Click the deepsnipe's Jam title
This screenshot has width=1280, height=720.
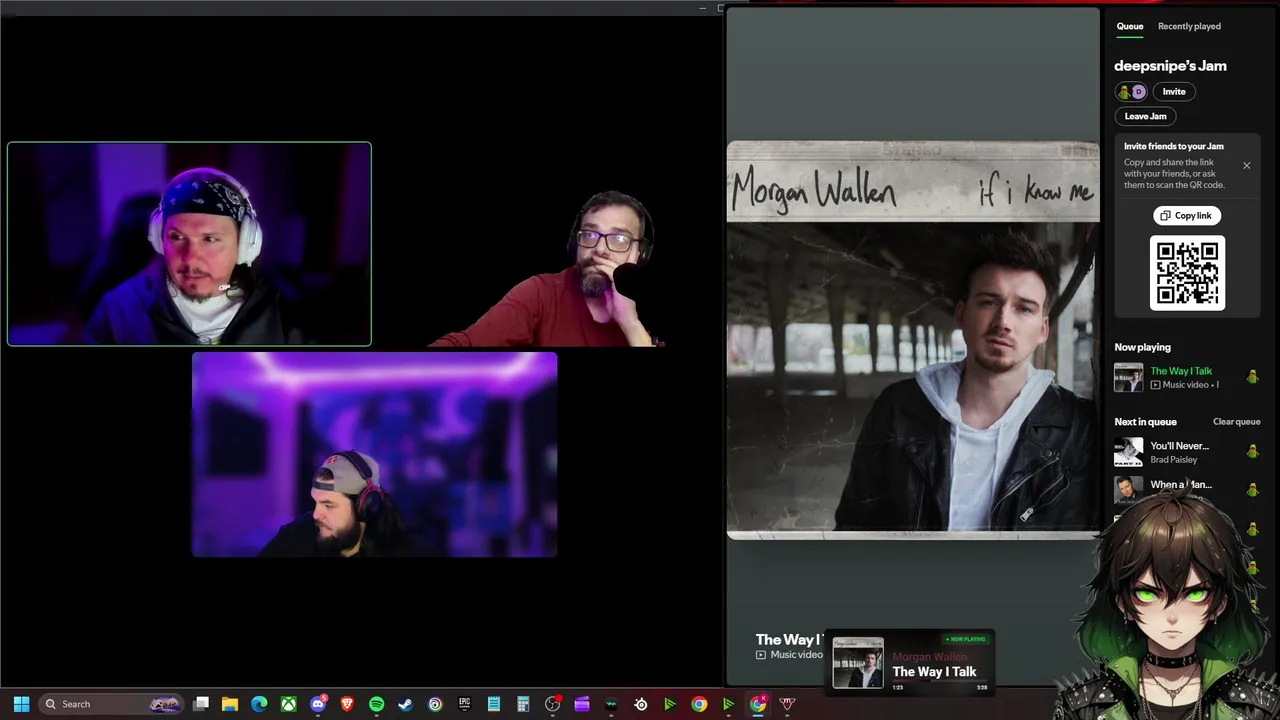tap(1170, 66)
